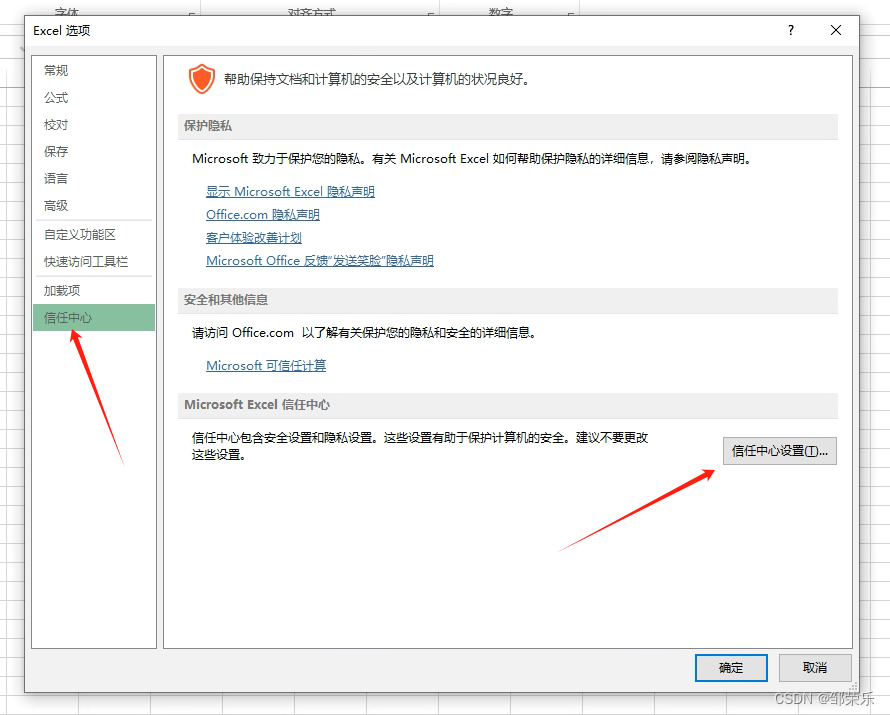Click the paragraph beginning Microsoft 致力于保护
The image size is (890, 715).
(x=472, y=159)
